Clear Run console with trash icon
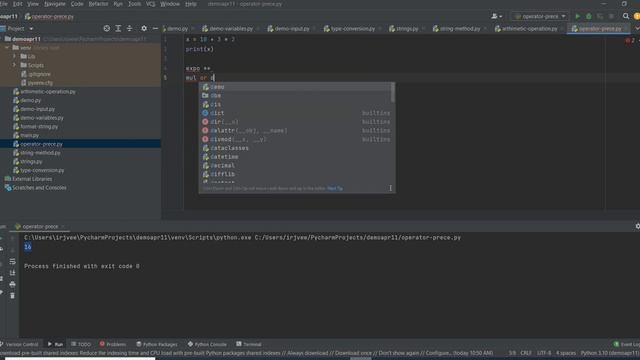The height and width of the screenshot is (360, 640). coord(12,295)
